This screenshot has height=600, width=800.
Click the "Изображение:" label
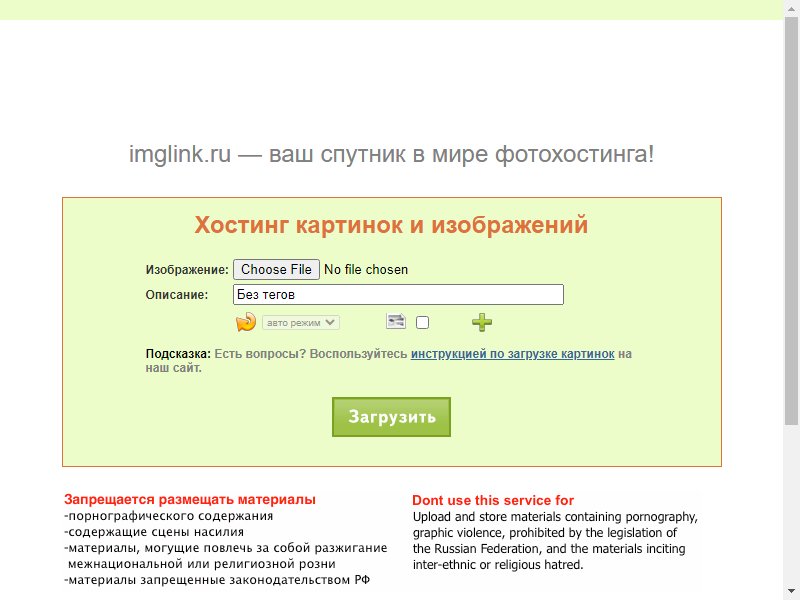click(x=187, y=270)
